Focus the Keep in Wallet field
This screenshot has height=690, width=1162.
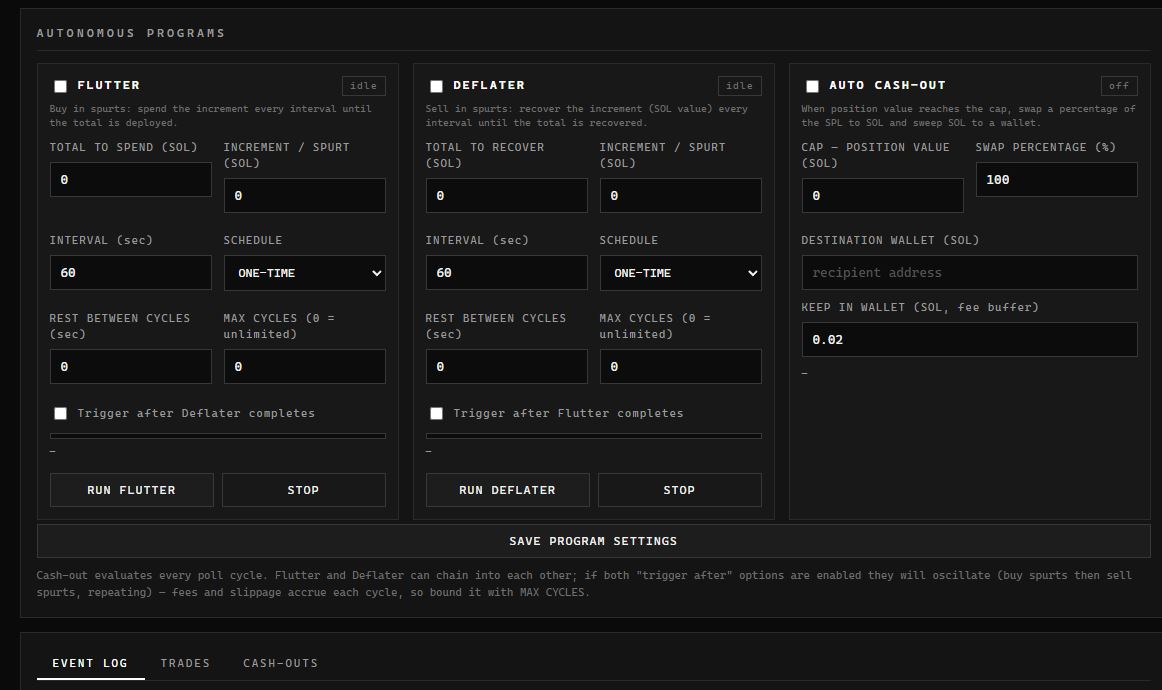pyautogui.click(x=969, y=339)
